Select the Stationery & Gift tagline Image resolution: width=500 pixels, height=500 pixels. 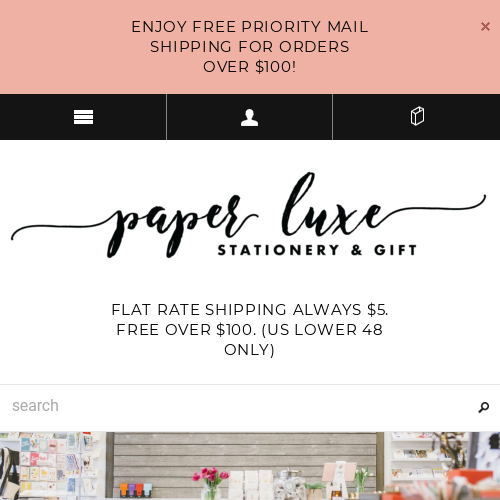[317, 250]
